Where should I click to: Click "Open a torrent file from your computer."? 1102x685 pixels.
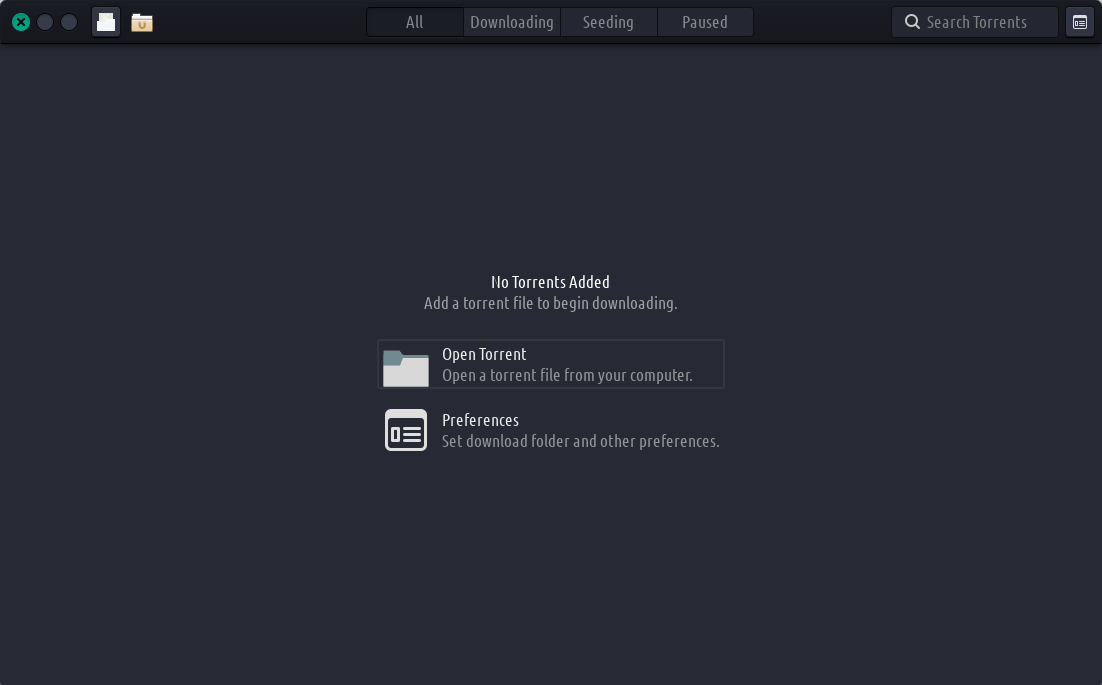tap(567, 376)
